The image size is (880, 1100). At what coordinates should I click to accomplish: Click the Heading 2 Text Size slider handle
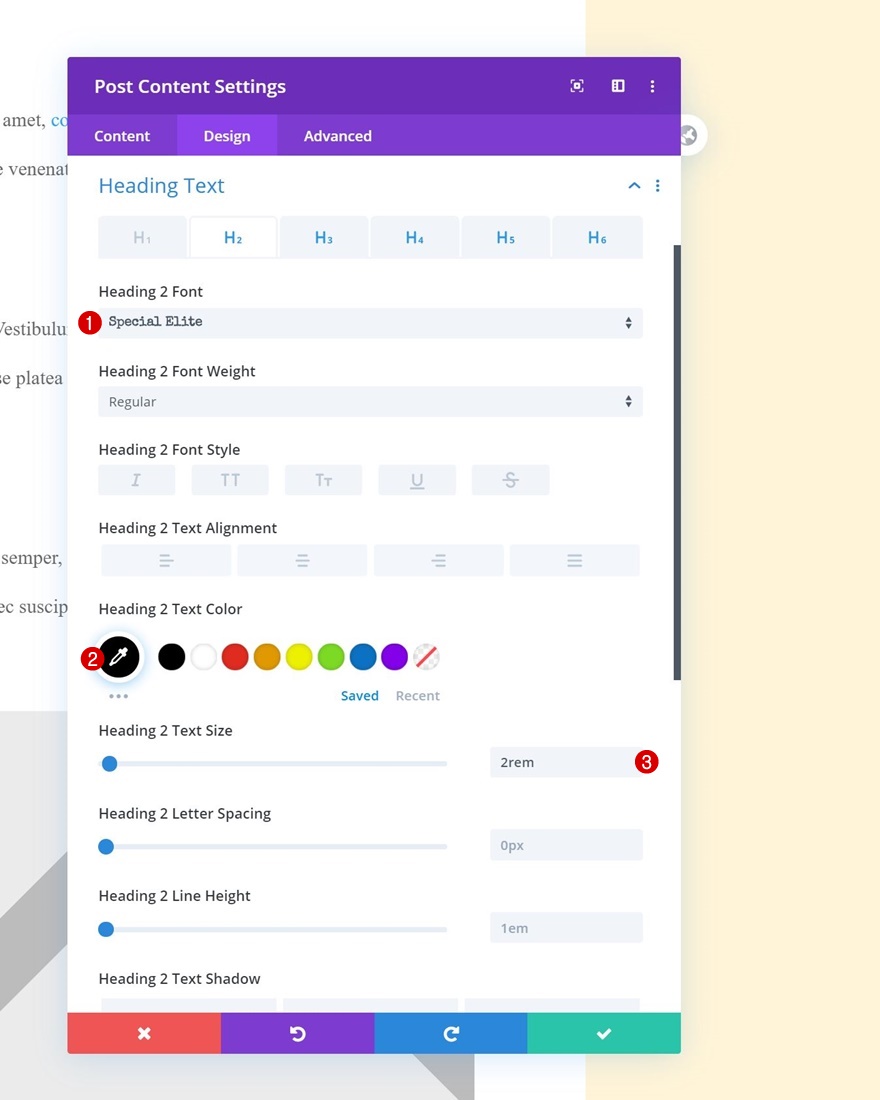click(x=109, y=764)
